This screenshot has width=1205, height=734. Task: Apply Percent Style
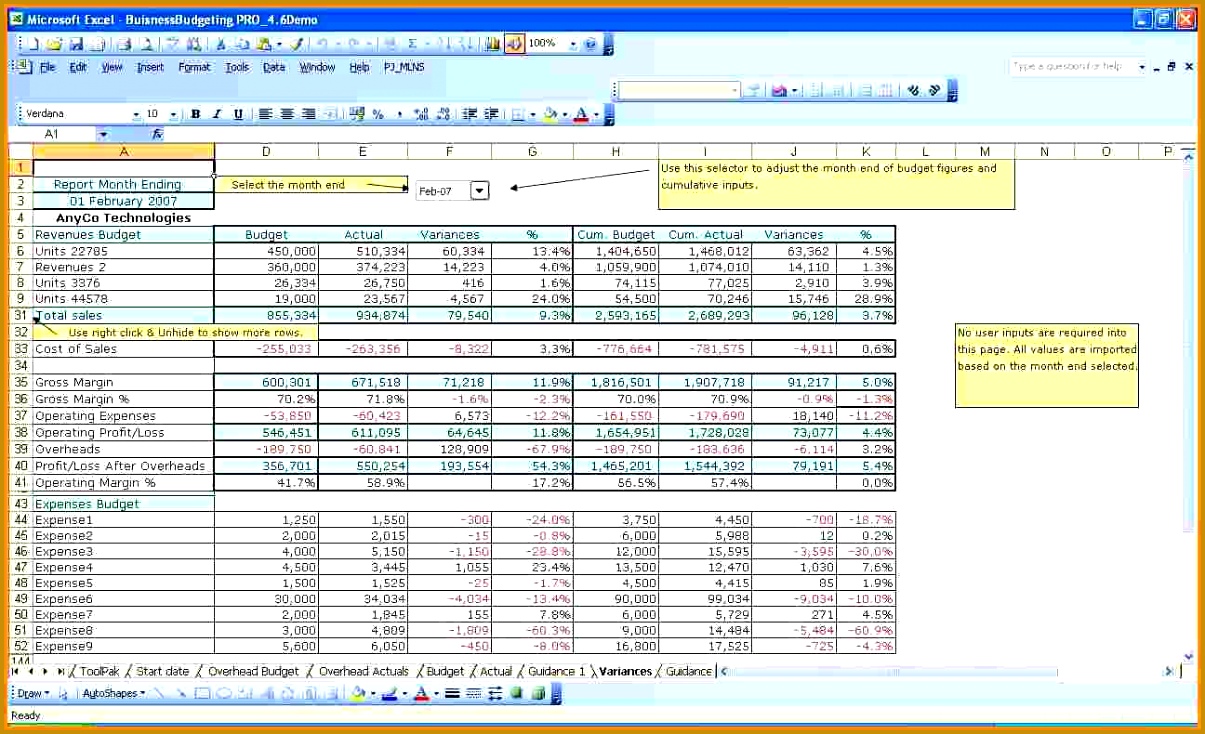pos(378,114)
